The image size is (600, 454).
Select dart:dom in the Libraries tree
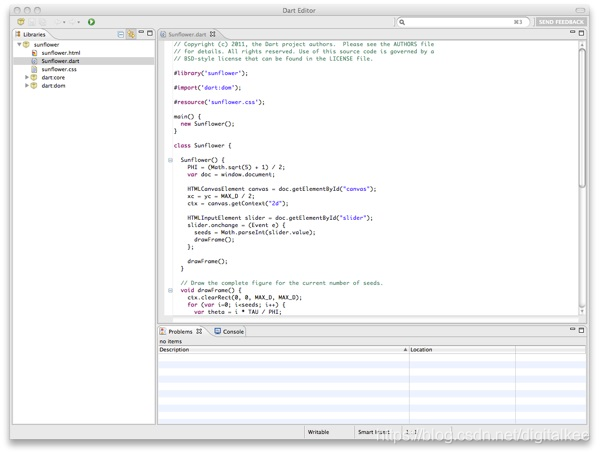pyautogui.click(x=53, y=86)
